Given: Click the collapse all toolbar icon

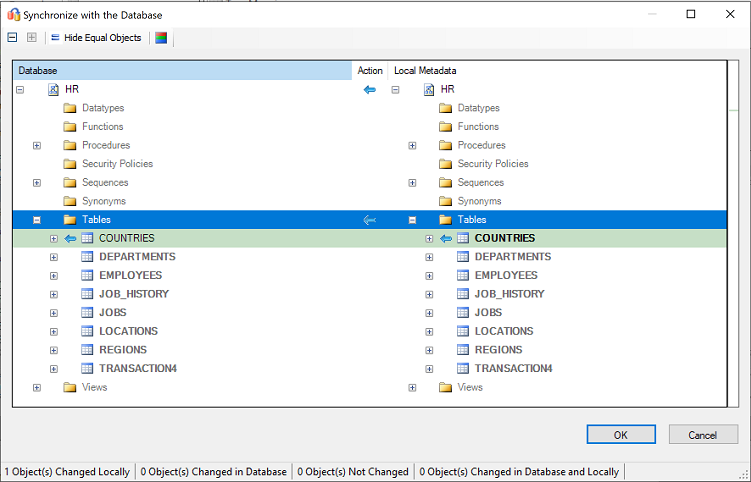Looking at the screenshot, I should tap(12, 37).
